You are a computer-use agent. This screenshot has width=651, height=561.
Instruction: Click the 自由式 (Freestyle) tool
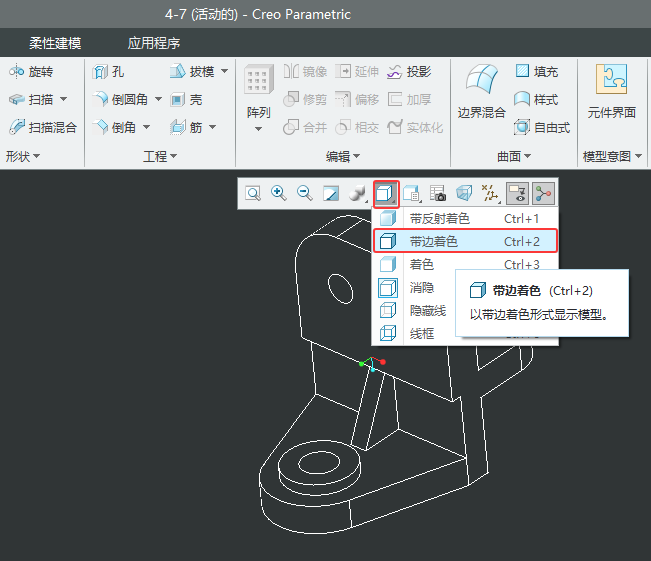point(542,127)
